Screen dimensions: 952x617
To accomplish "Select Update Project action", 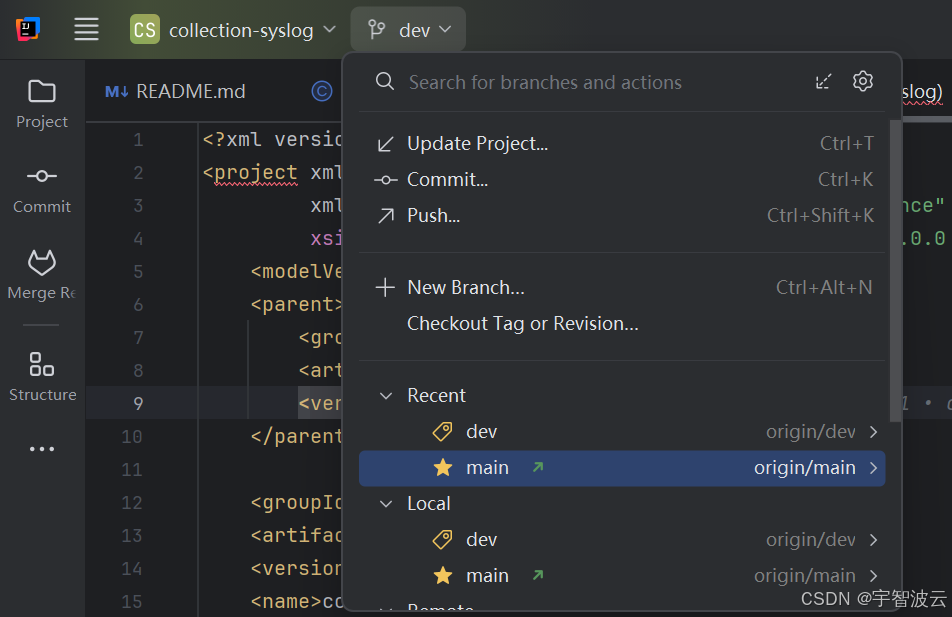I will pyautogui.click(x=477, y=144).
